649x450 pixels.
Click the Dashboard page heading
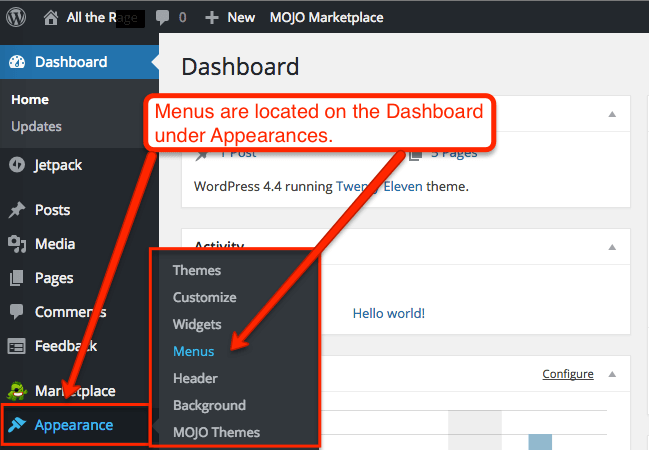pyautogui.click(x=240, y=67)
